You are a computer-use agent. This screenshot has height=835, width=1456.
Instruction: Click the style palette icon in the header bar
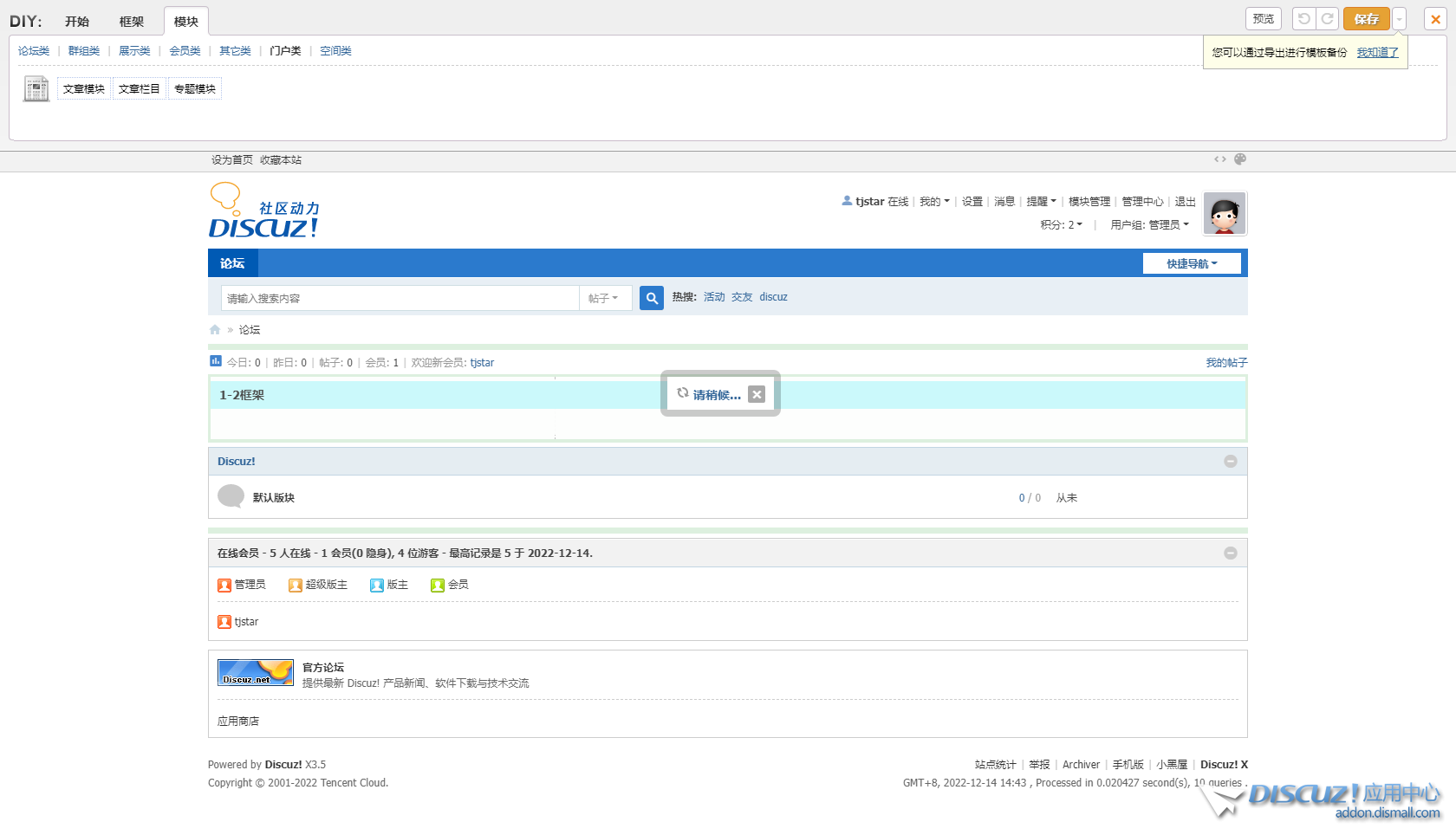[x=1240, y=159]
